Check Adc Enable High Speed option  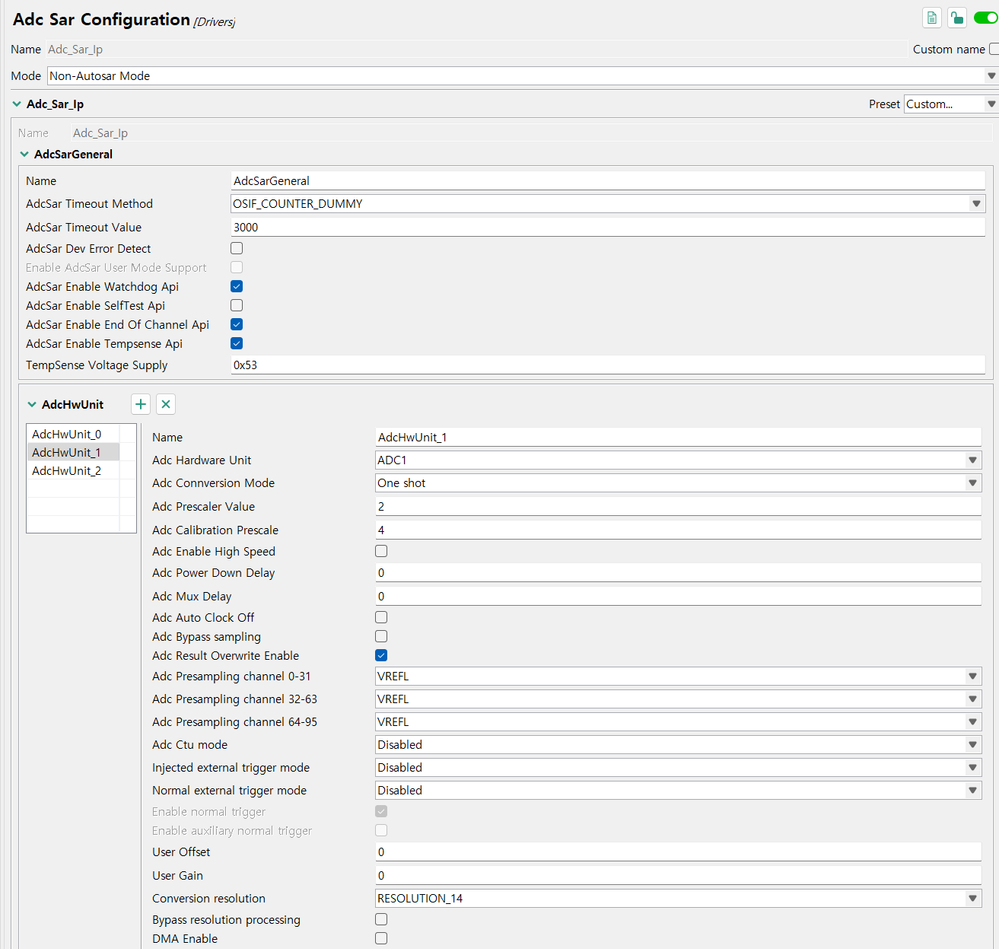point(381,551)
